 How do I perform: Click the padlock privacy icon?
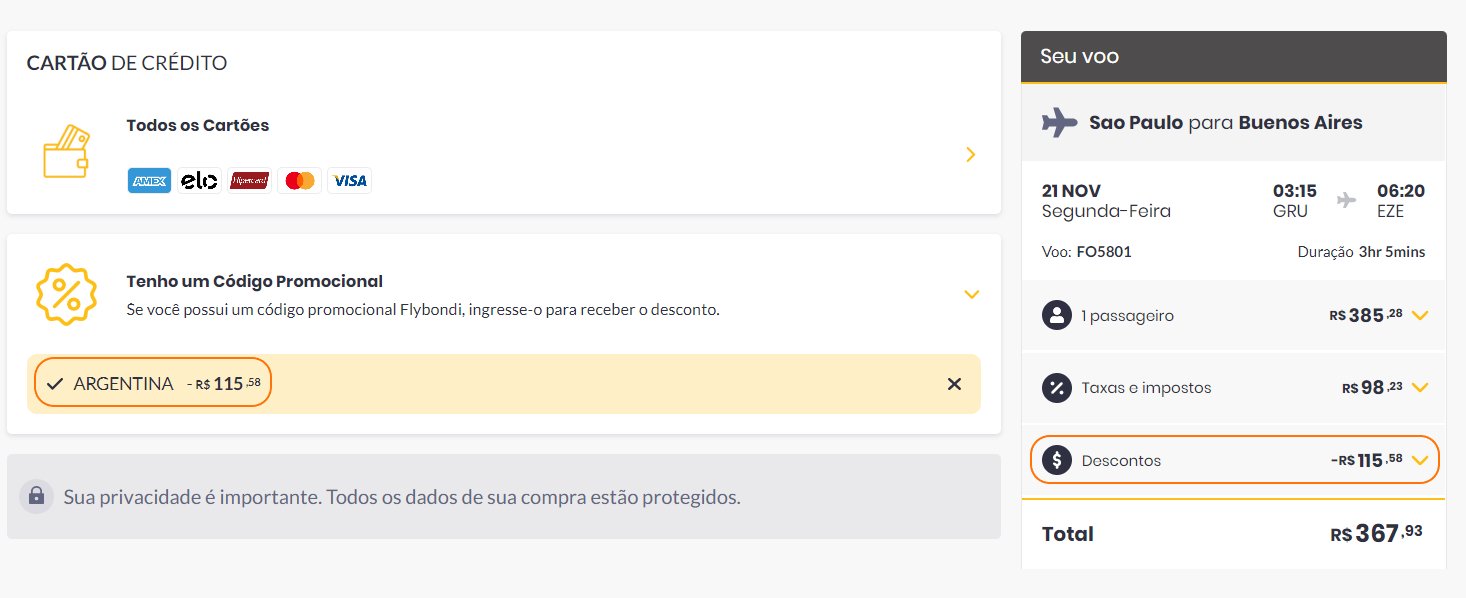[x=36, y=496]
